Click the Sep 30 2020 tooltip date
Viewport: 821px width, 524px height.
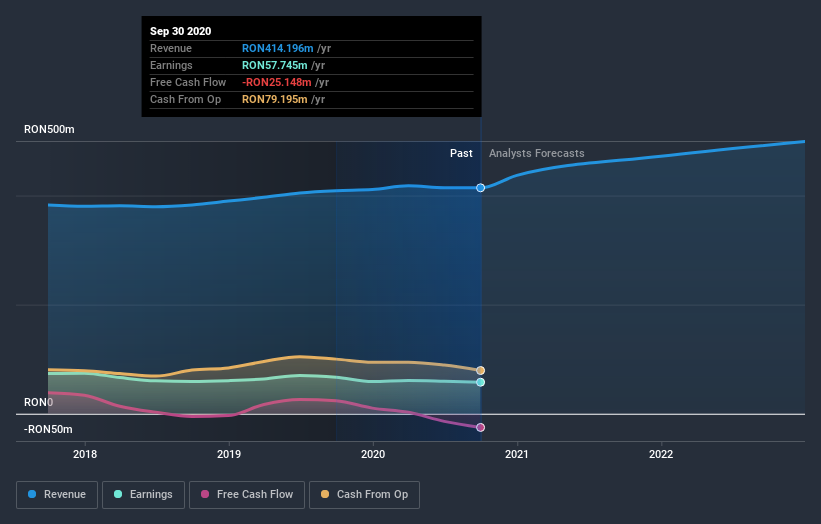click(x=181, y=31)
